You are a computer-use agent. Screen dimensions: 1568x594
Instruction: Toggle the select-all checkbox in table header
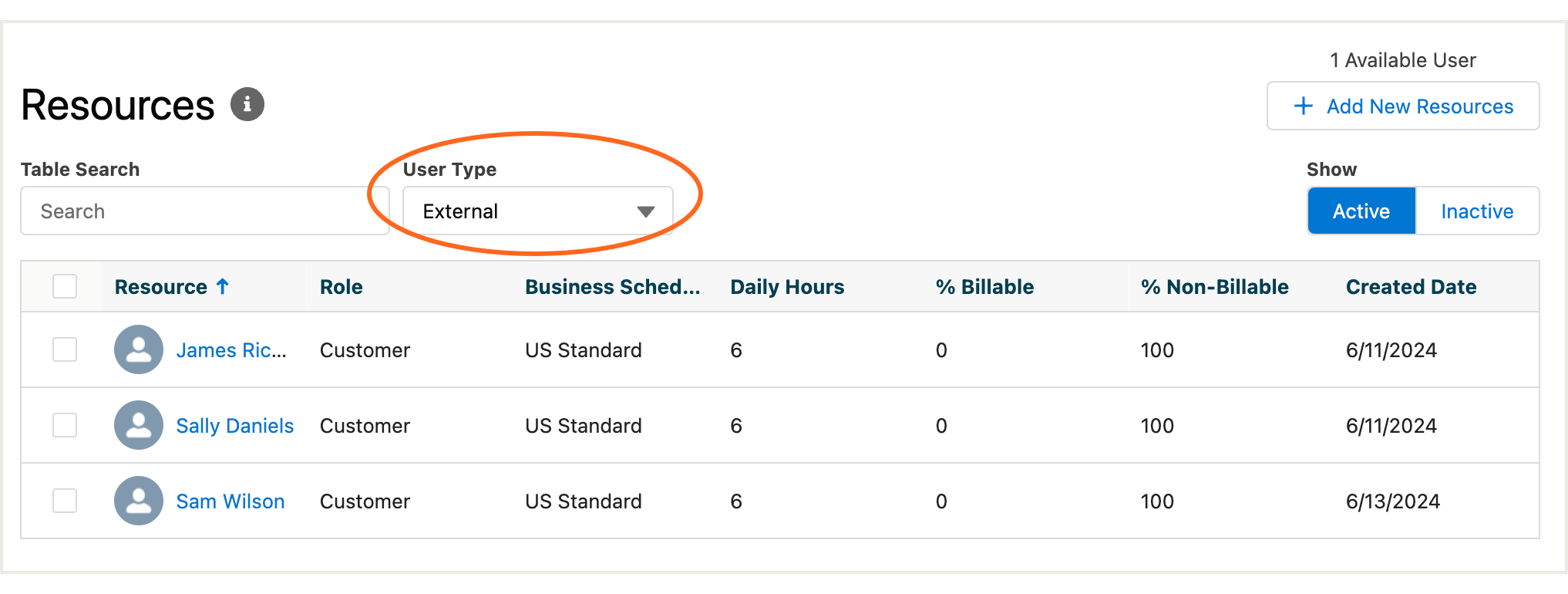pos(65,286)
